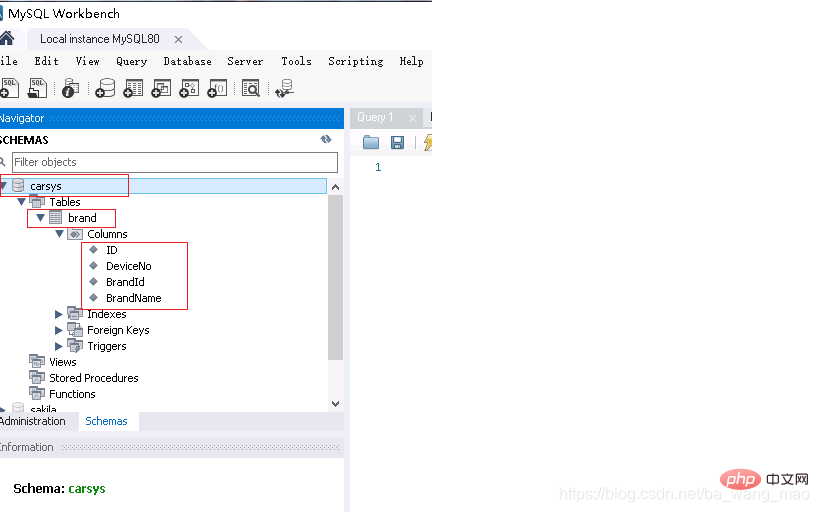Create a new function icon
Image resolution: width=819 pixels, height=512 pixels.
pyautogui.click(x=217, y=88)
